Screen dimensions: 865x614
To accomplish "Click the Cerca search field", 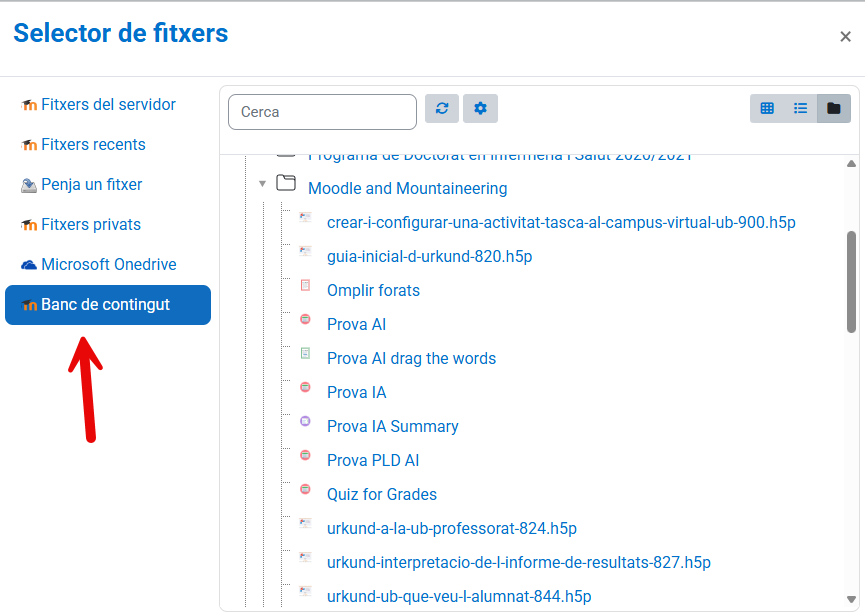I will (x=322, y=112).
